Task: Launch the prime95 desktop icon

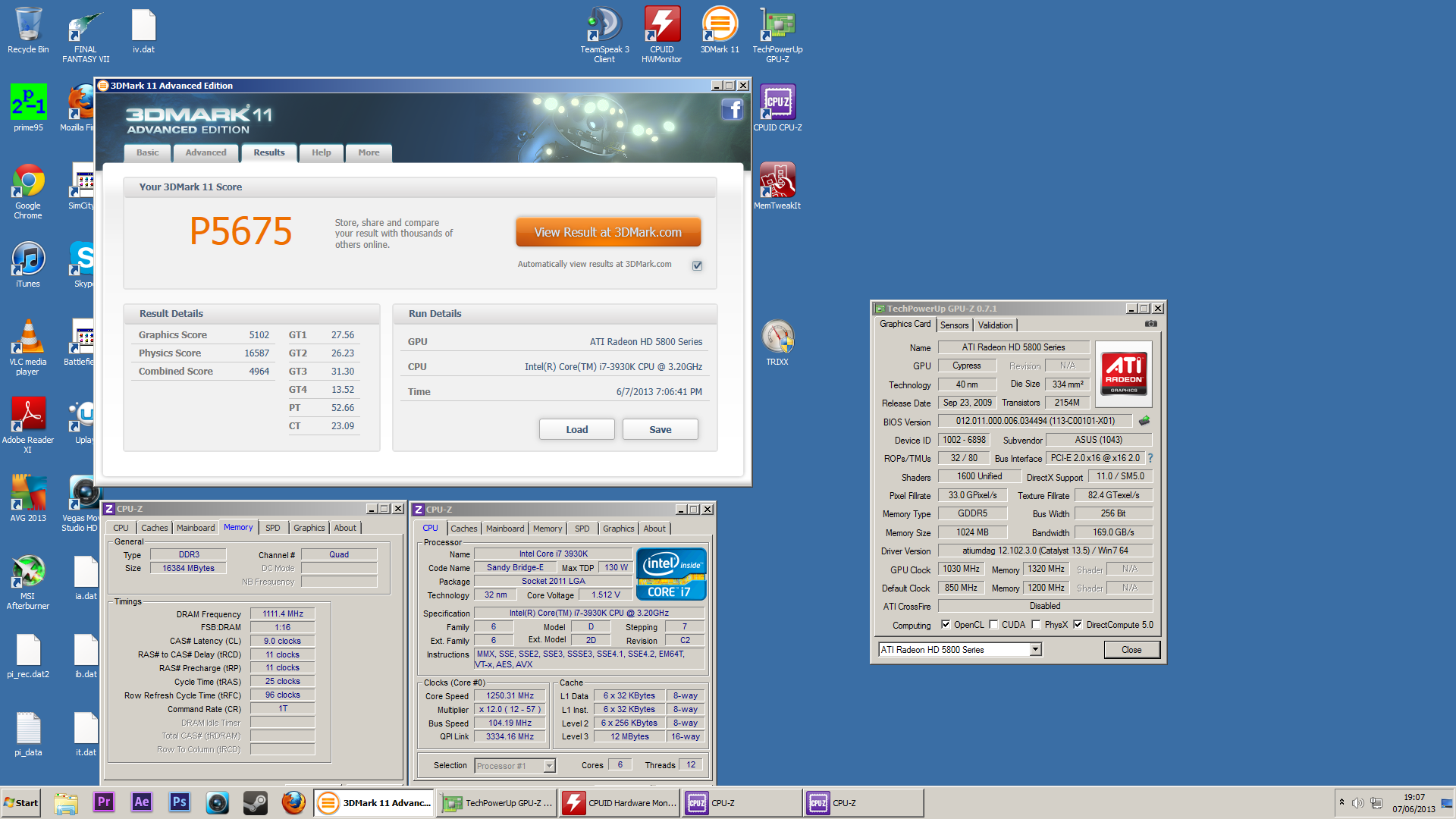Action: [x=28, y=108]
